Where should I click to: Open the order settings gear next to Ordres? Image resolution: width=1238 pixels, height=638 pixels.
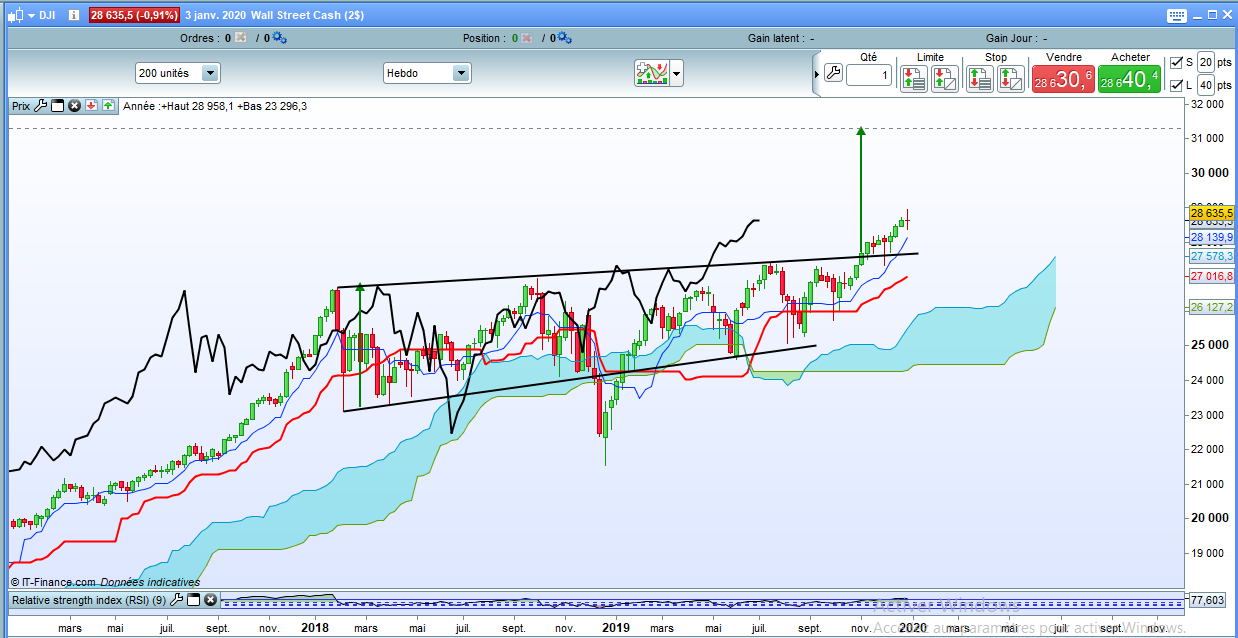279,38
